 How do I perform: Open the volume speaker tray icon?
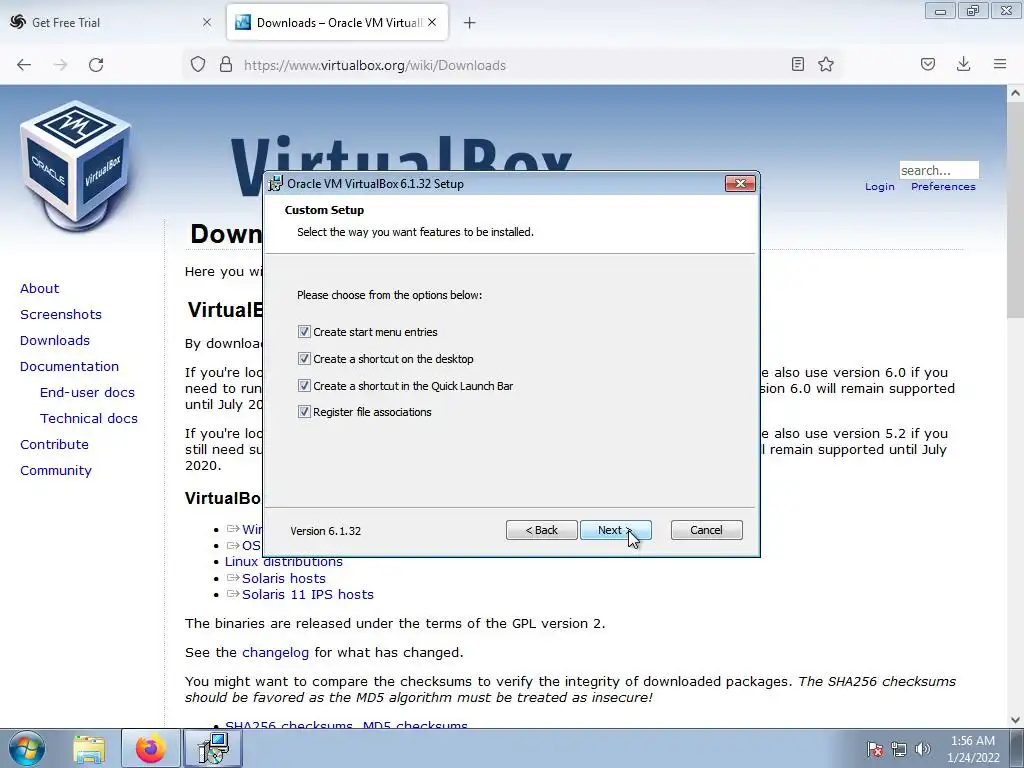(x=922, y=749)
